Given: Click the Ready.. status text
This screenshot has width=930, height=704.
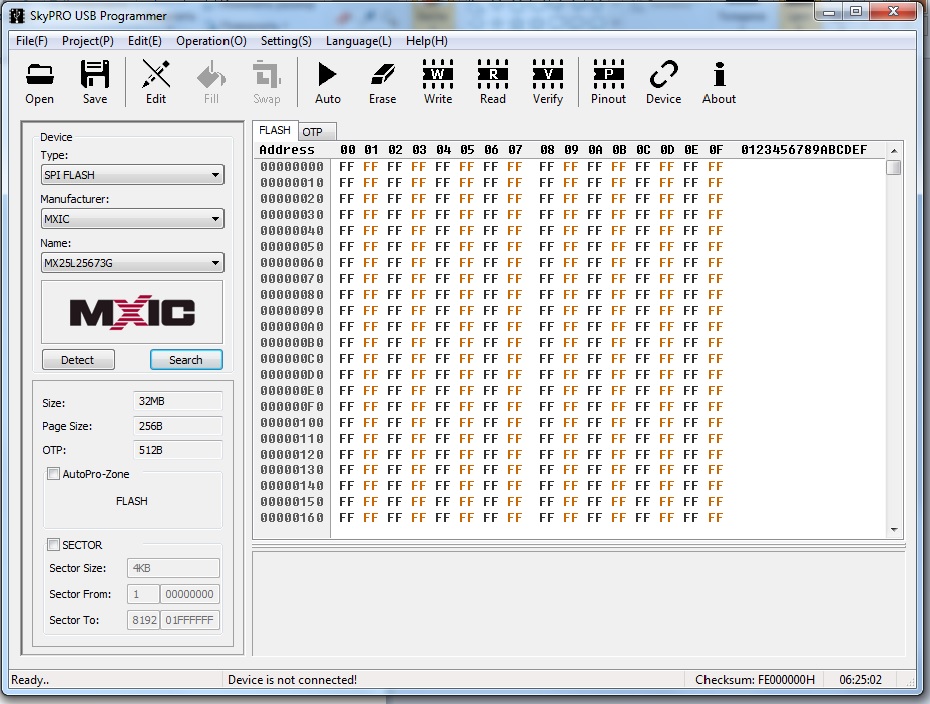Looking at the screenshot, I should (x=30, y=680).
